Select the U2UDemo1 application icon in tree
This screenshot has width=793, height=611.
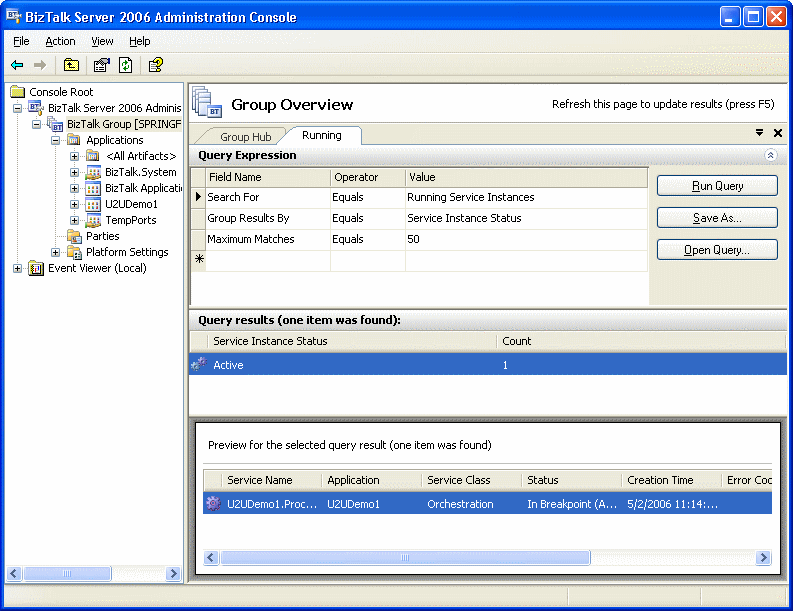point(93,204)
